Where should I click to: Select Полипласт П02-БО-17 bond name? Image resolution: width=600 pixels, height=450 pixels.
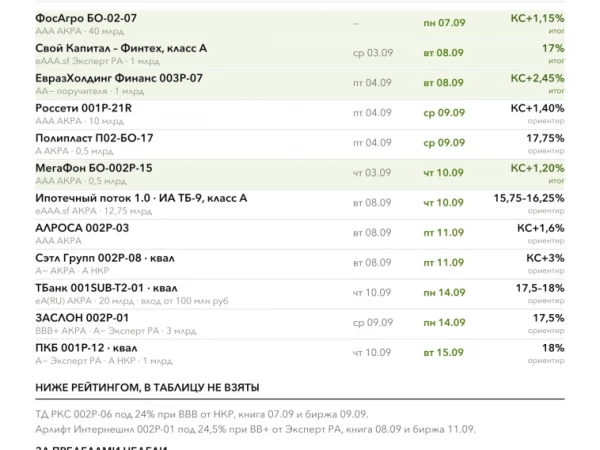point(94,138)
